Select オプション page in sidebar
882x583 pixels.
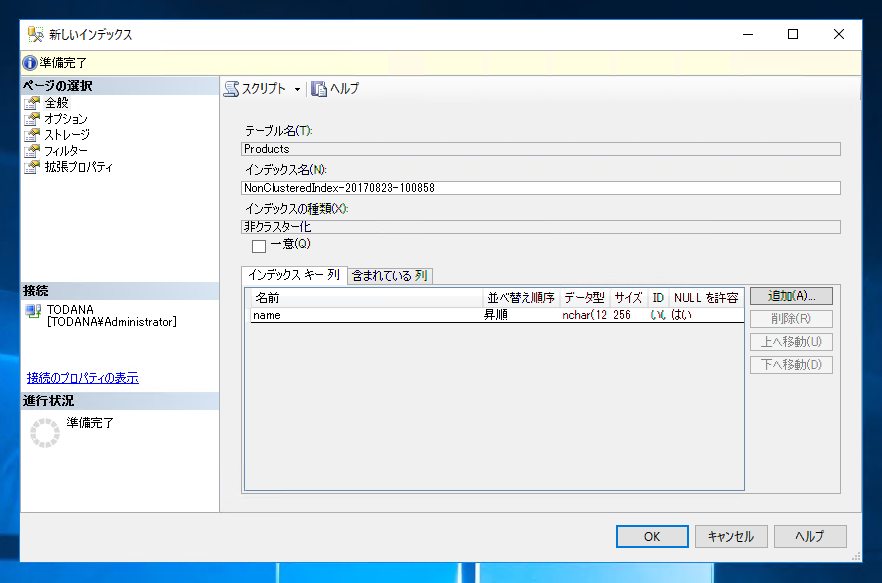tap(66, 119)
